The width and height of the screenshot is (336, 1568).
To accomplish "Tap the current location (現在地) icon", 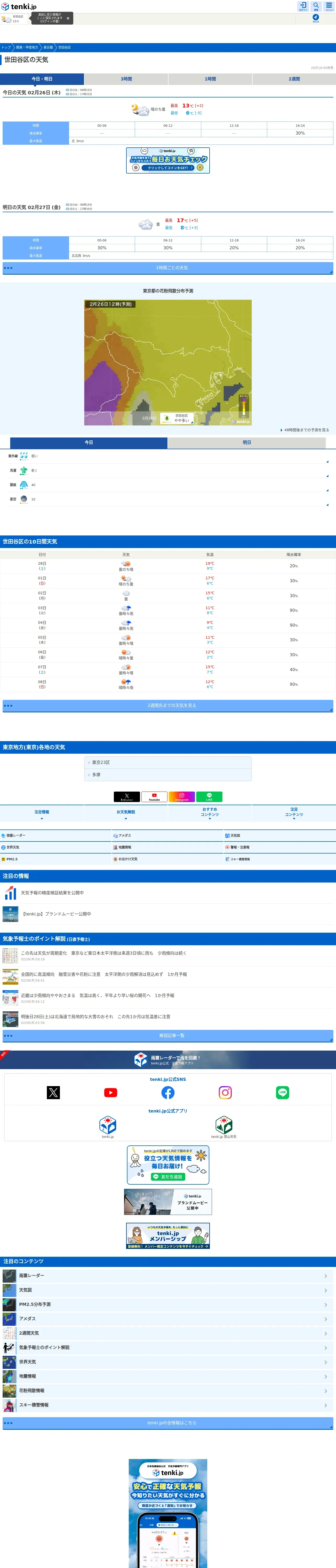I will [316, 18].
